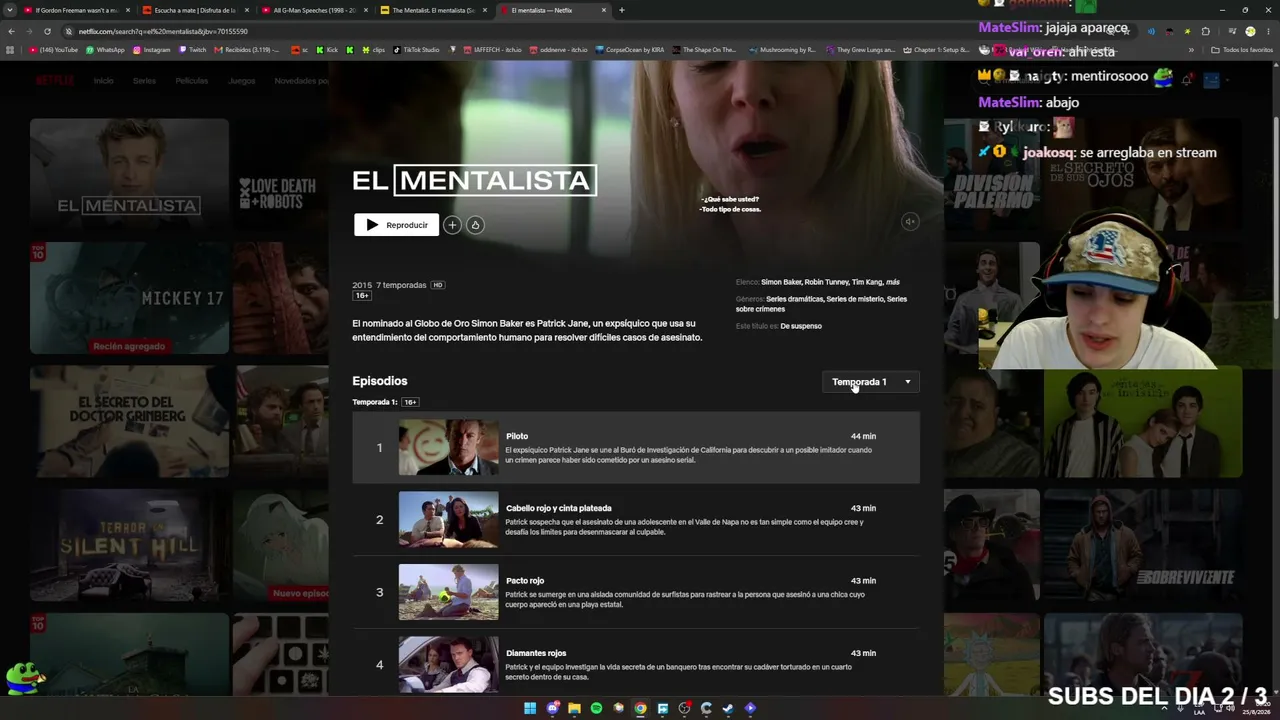Open the YouTube bookmark
The image size is (1280, 720).
click(54, 50)
